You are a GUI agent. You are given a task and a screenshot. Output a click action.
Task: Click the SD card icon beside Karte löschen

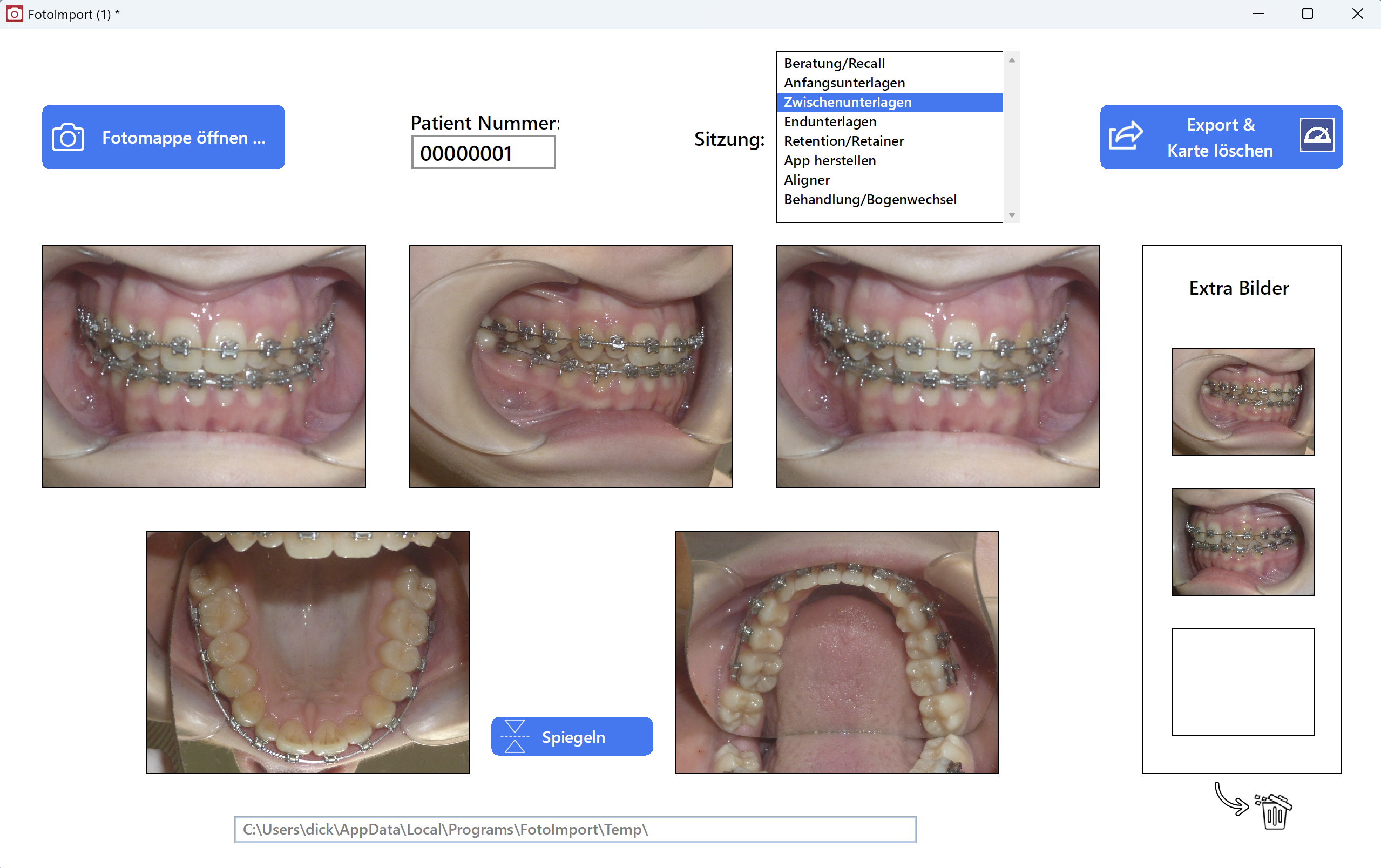point(1317,135)
